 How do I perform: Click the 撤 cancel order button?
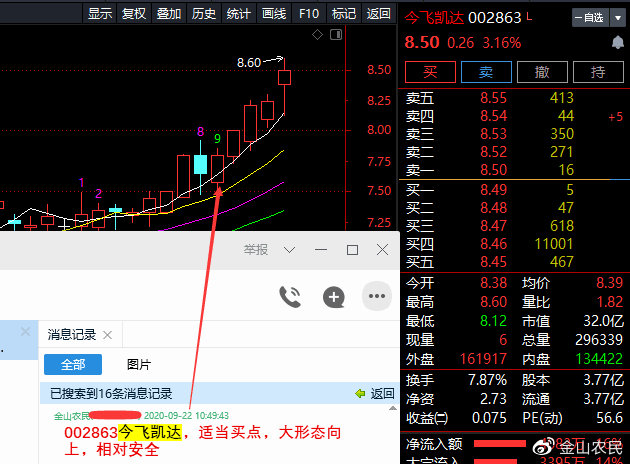point(542,72)
